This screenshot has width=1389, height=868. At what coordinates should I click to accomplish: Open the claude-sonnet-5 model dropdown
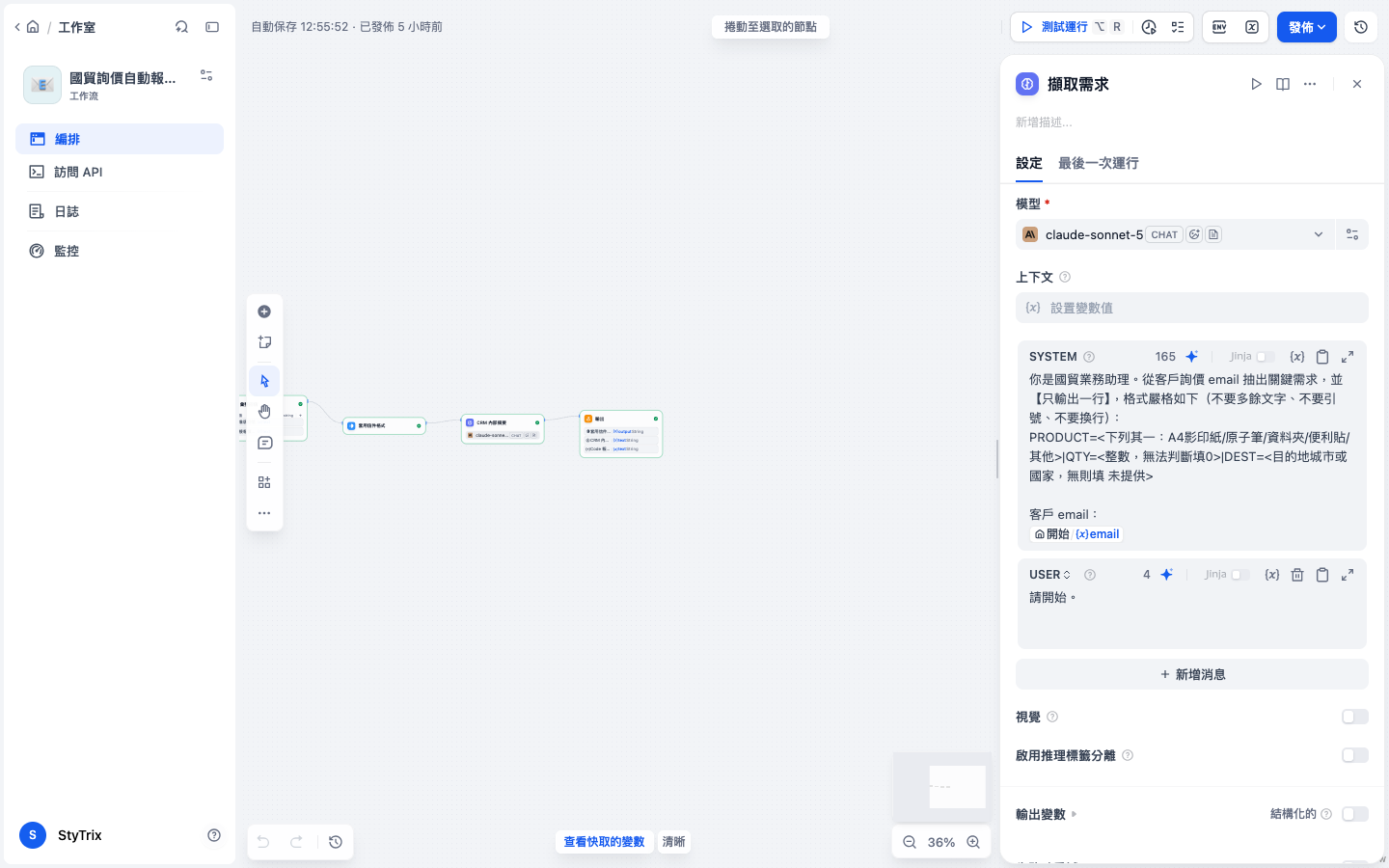click(x=1175, y=234)
